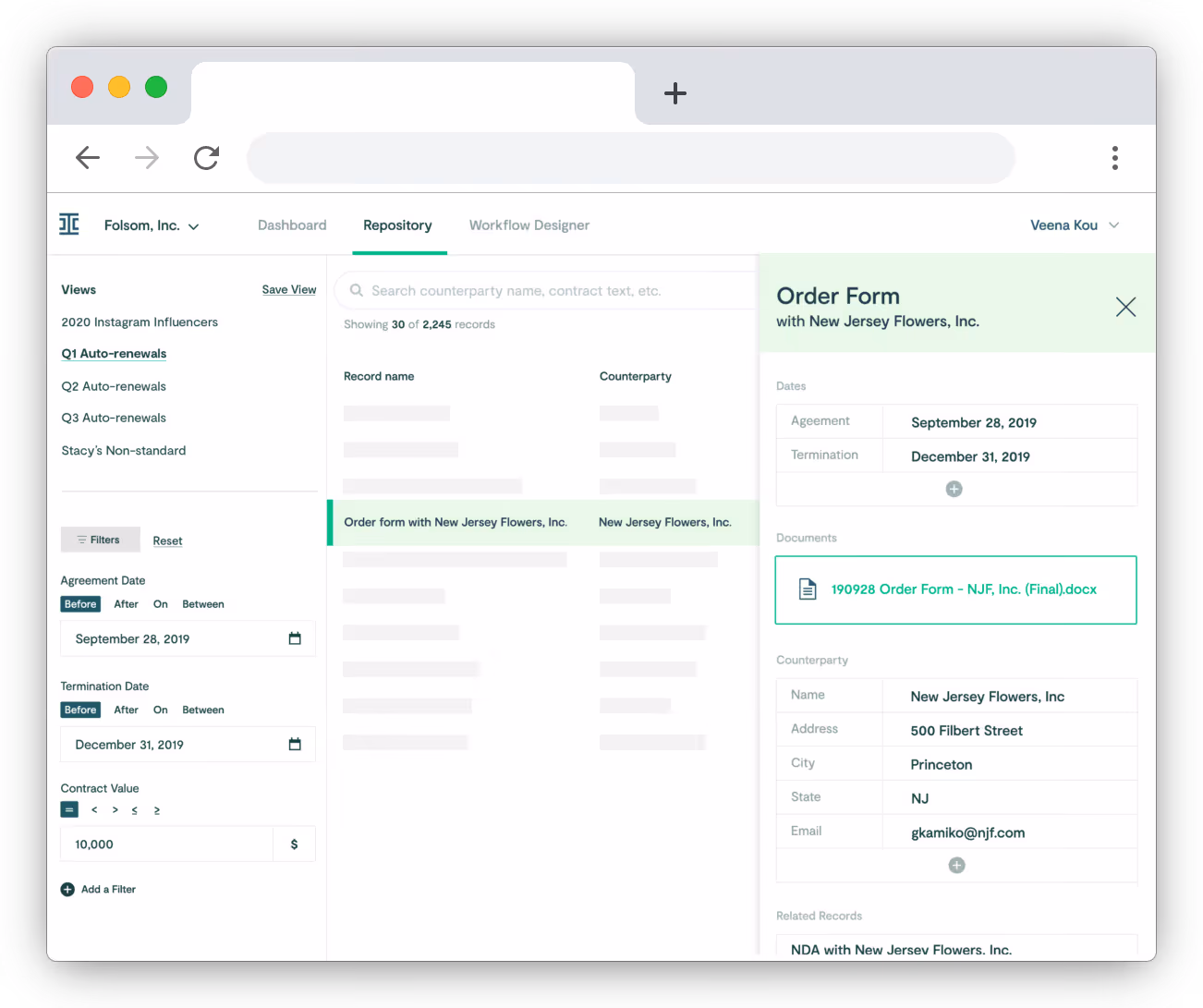Select After for Termination Date
Viewport: 1203px width, 1008px height.
(x=126, y=710)
